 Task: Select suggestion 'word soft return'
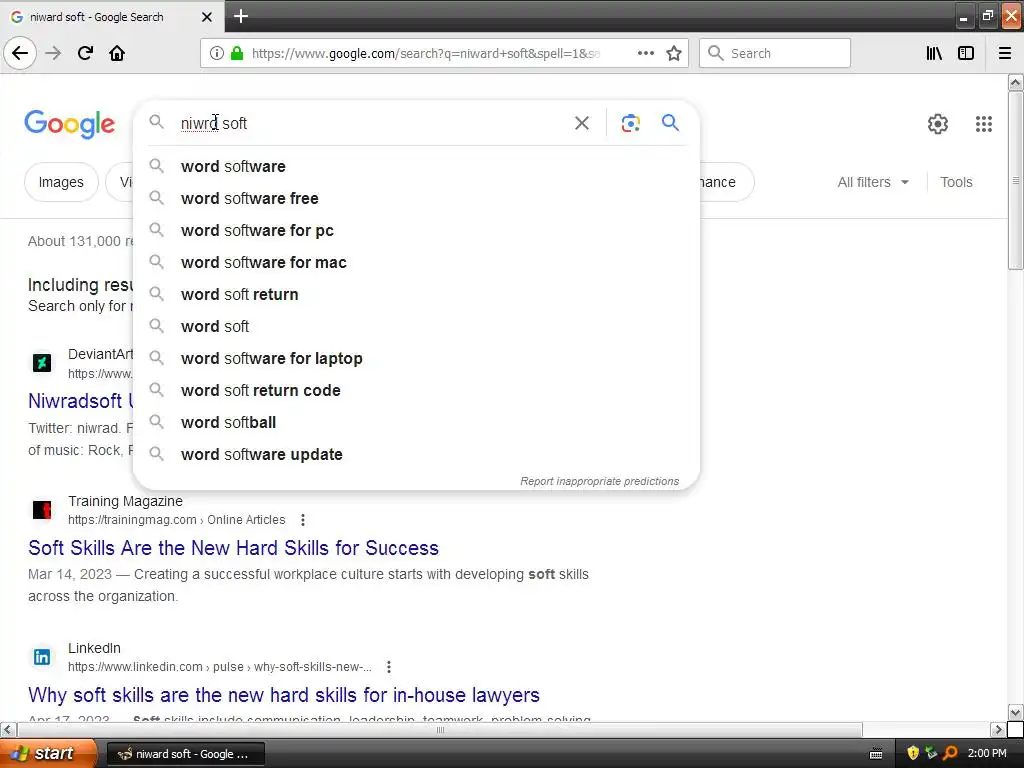coord(416,295)
